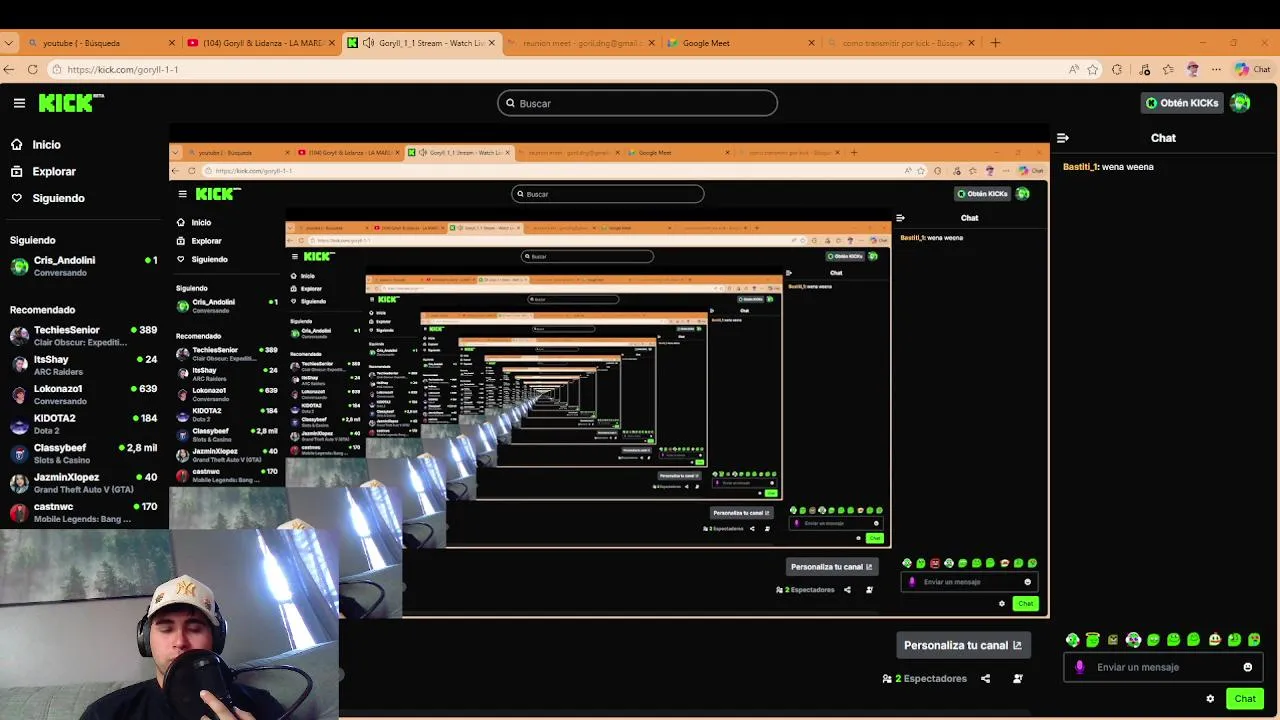Click the Siguiendo heart icon
The width and height of the screenshot is (1280, 720).
point(17,198)
